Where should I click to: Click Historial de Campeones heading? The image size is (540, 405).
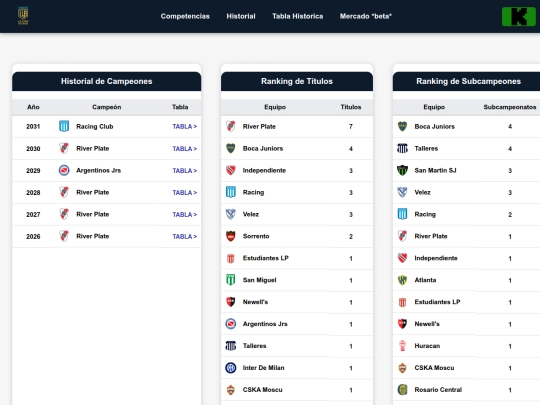click(x=106, y=81)
